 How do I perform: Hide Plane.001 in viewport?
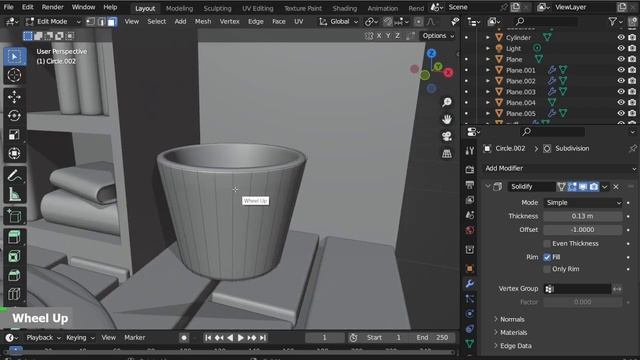(x=621, y=70)
